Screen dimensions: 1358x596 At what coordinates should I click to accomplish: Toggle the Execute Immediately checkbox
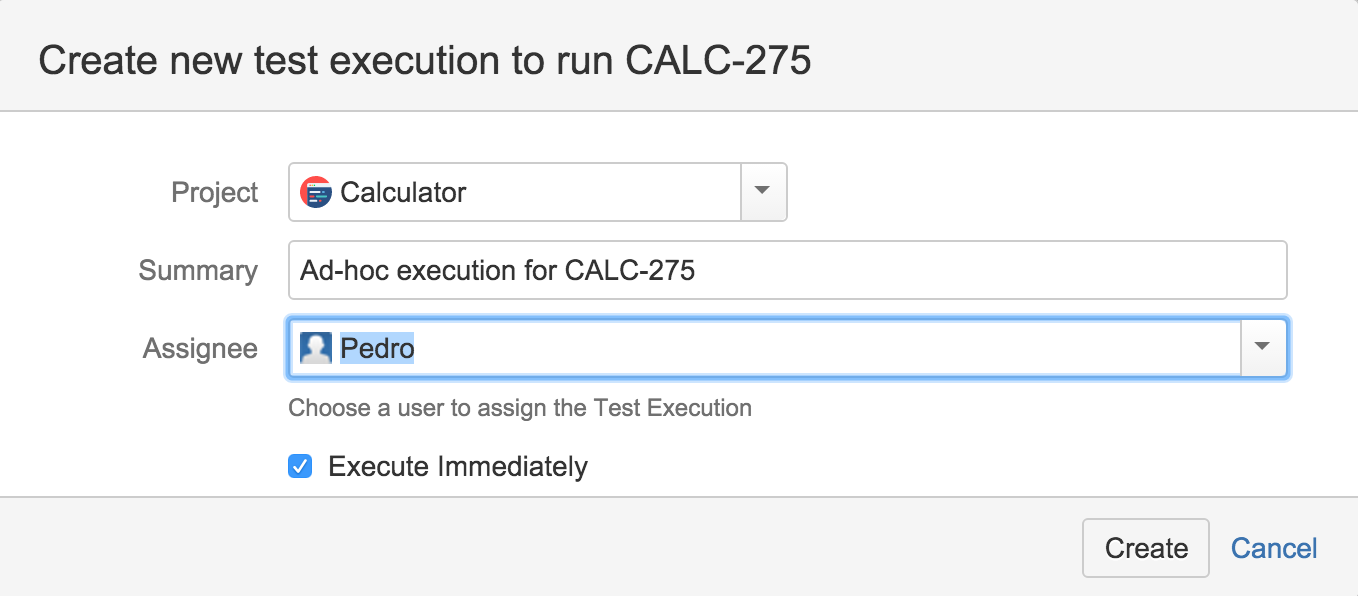pyautogui.click(x=300, y=466)
